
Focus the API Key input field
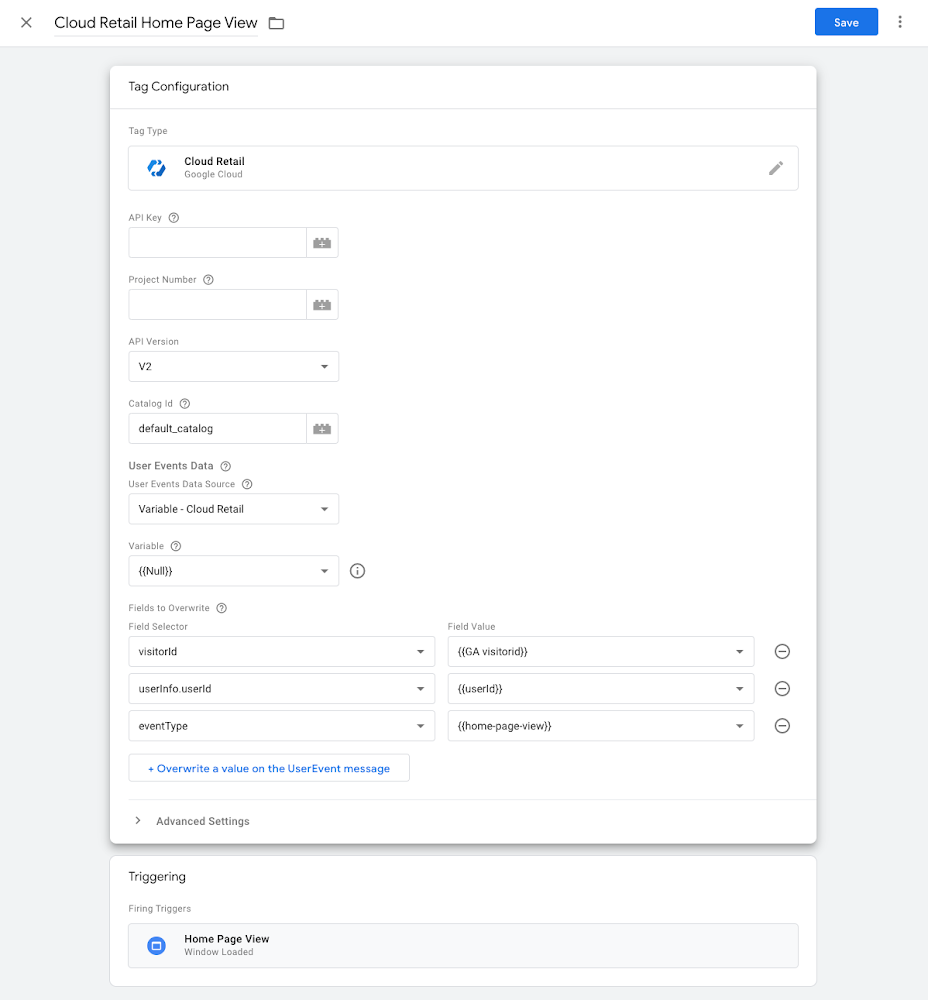(217, 243)
